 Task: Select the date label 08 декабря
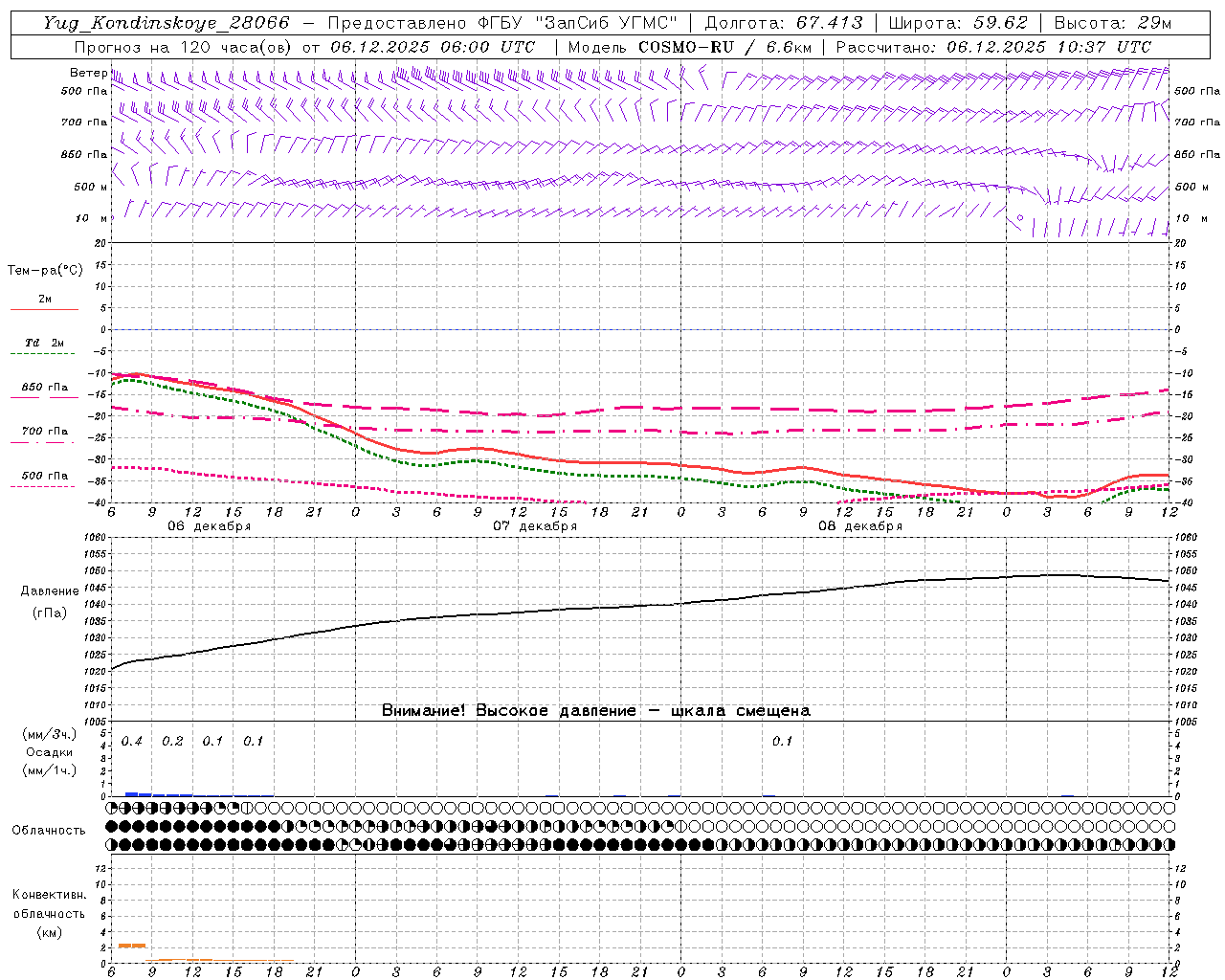[860, 526]
